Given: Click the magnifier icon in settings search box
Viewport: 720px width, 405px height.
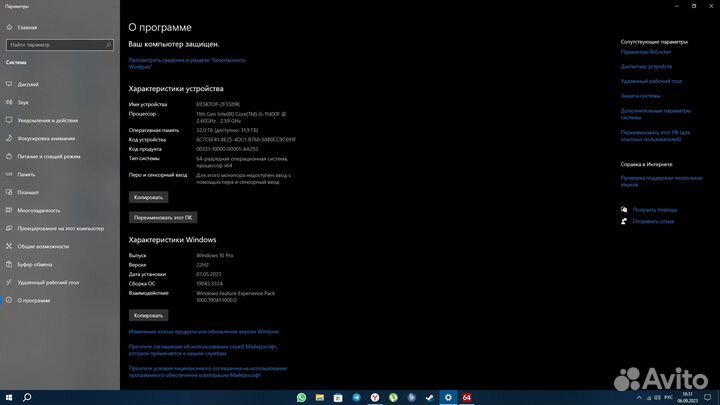Looking at the screenshot, I should pyautogui.click(x=108, y=45).
